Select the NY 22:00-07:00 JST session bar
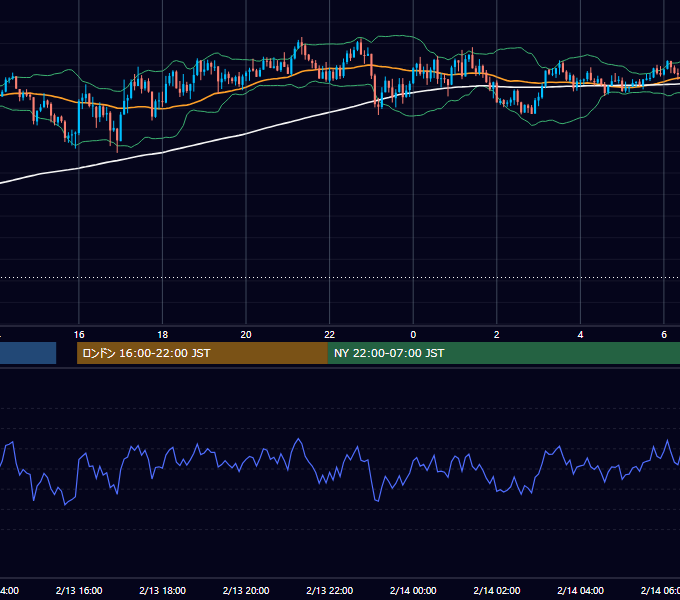The width and height of the screenshot is (680, 600). click(x=503, y=353)
